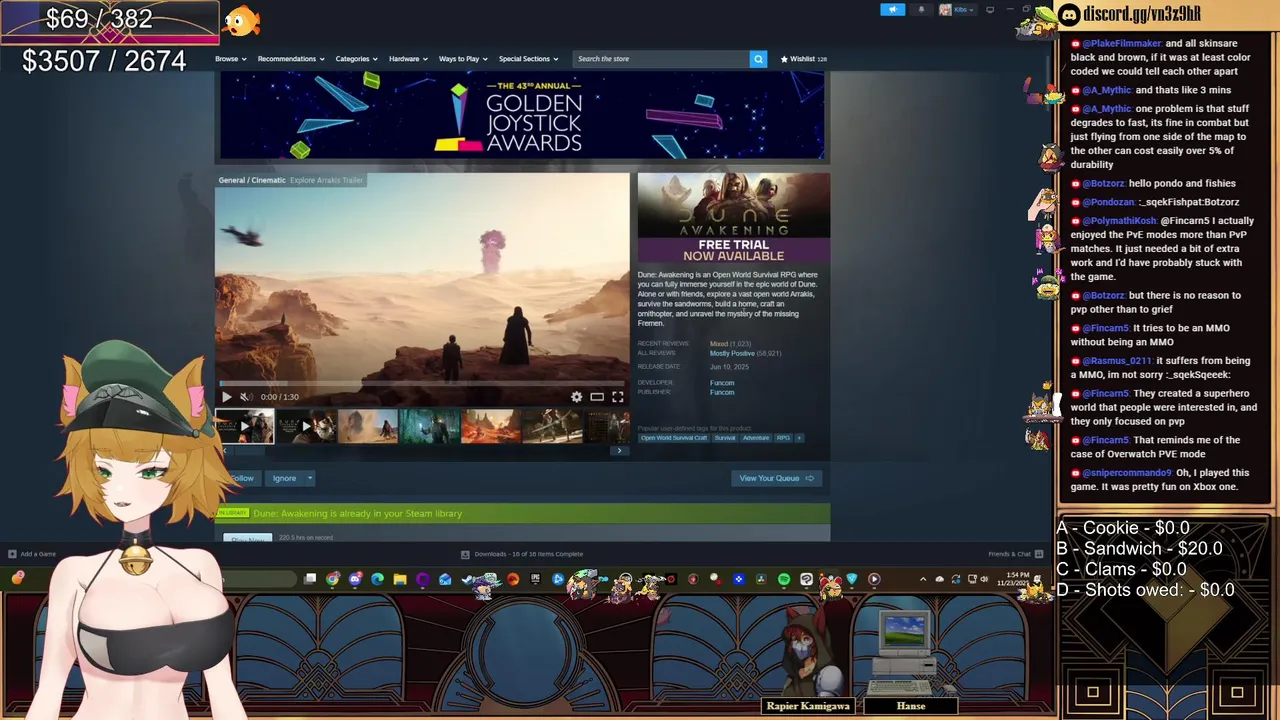
Task: Click the store search magnifier button
Action: [758, 59]
